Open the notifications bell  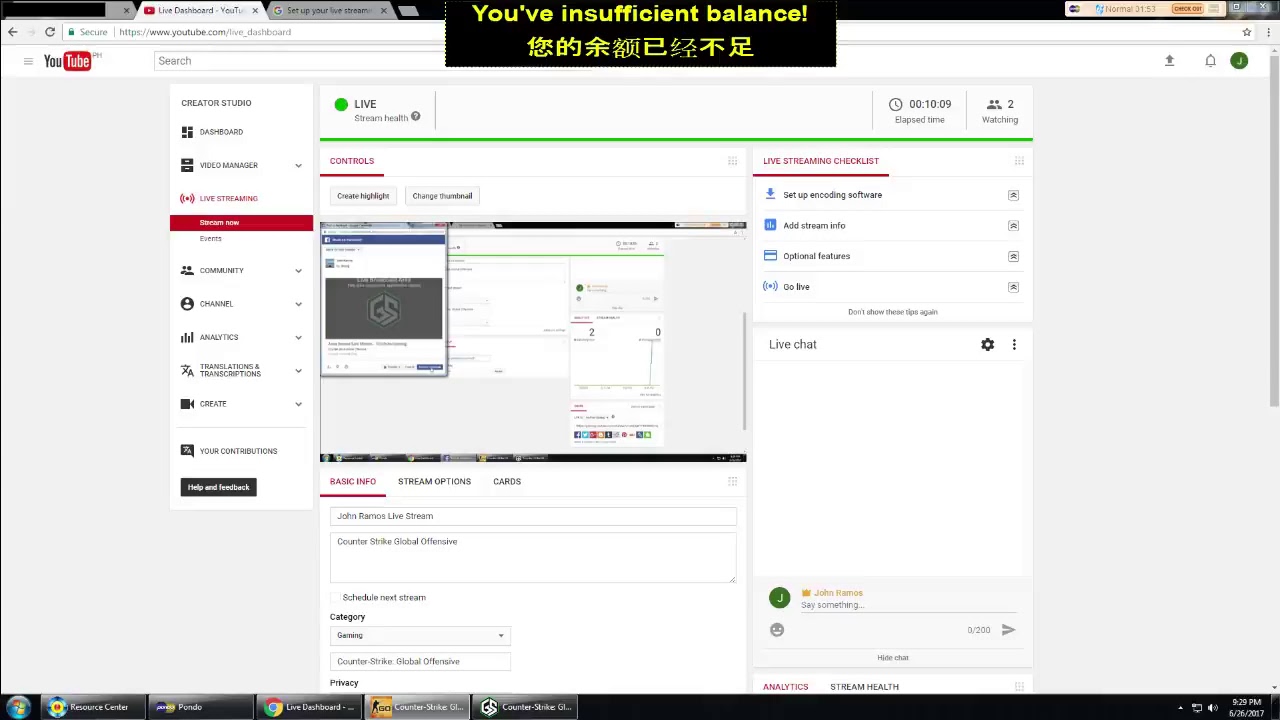point(1210,61)
